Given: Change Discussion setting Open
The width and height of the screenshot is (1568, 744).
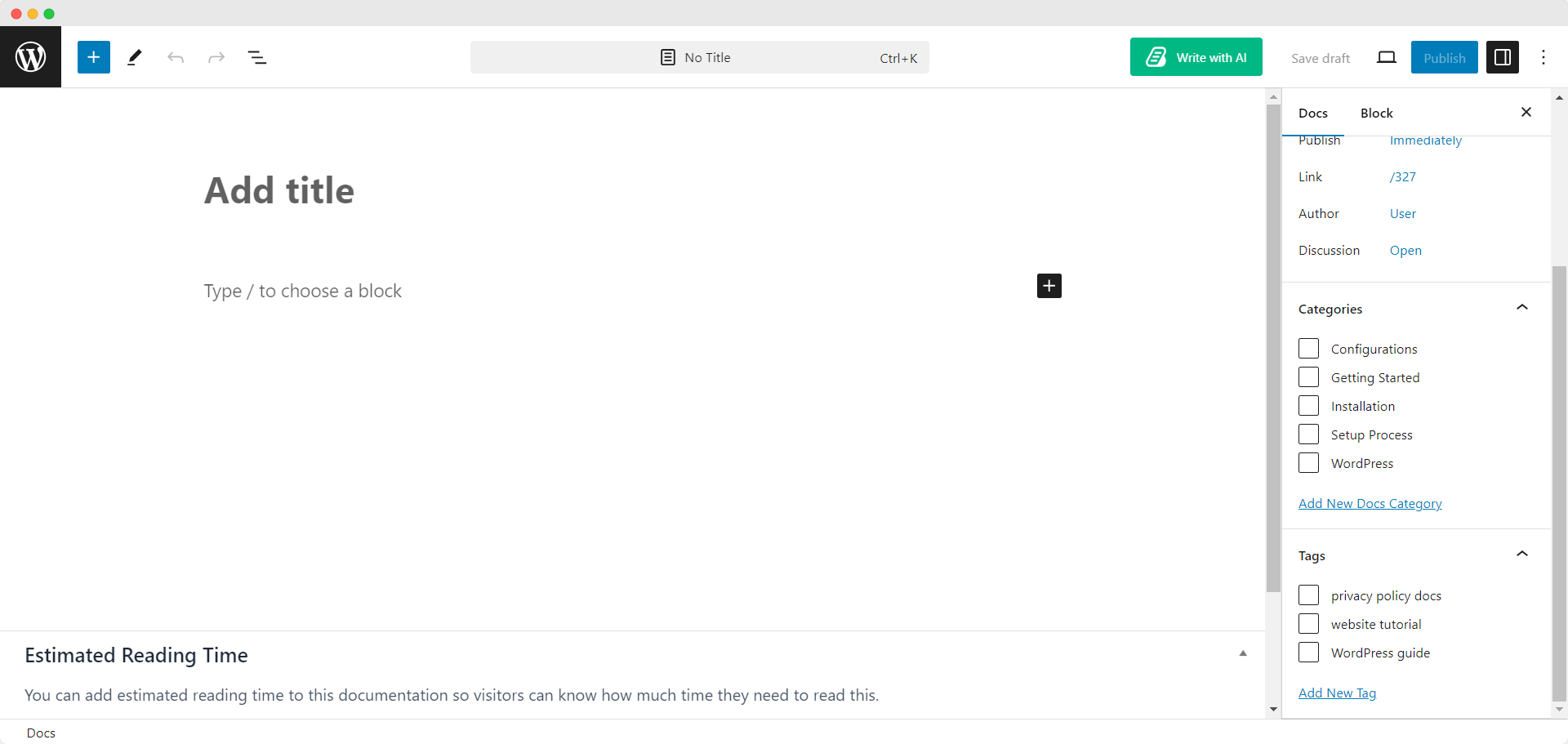Looking at the screenshot, I should click(x=1405, y=250).
